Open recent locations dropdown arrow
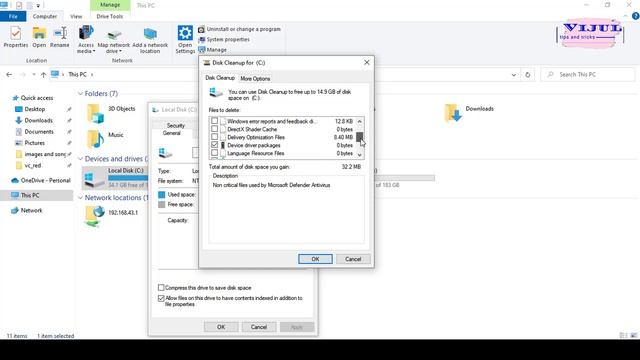Viewport: 640px width, 360px height. tap(33, 75)
